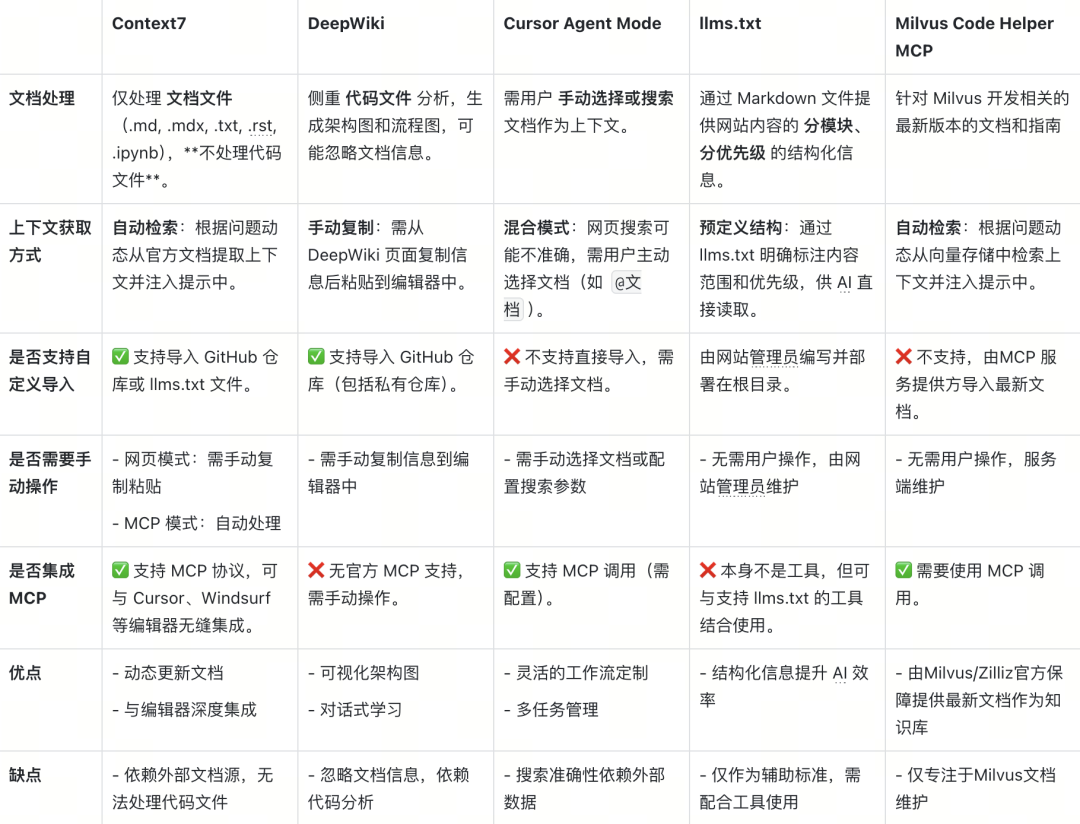Viewport: 1080px width, 824px height.
Task: Click the text 网页模式：需手动复制粘贴
Action: [x=193, y=473]
